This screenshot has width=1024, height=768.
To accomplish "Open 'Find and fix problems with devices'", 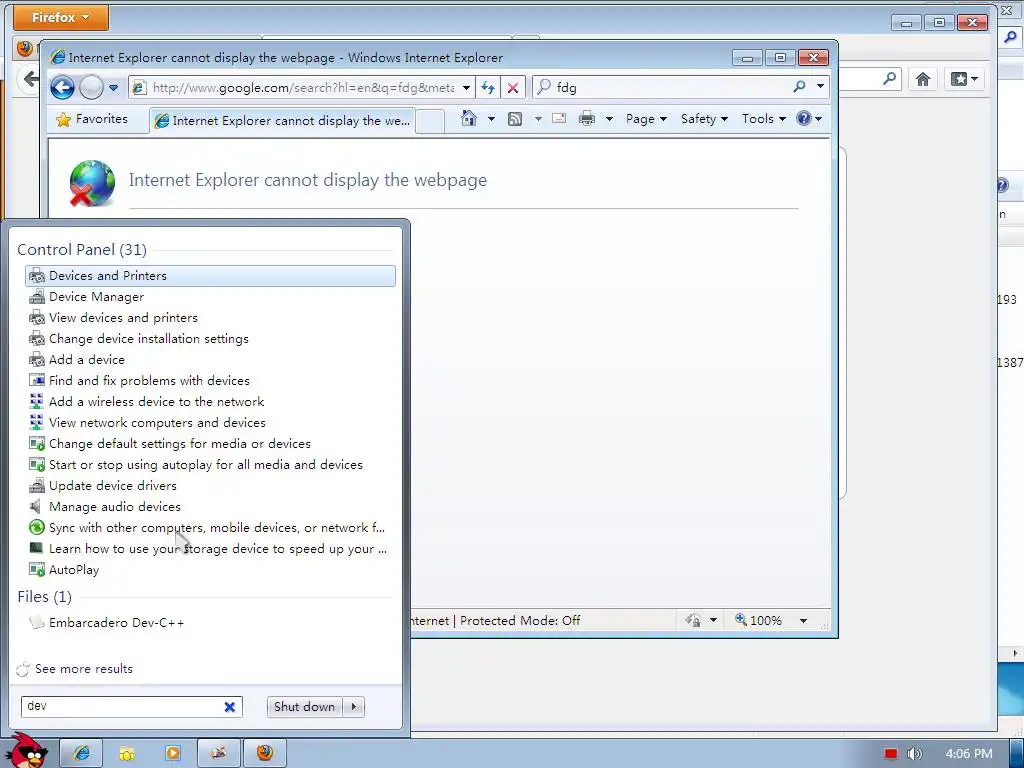I will [x=210, y=381].
